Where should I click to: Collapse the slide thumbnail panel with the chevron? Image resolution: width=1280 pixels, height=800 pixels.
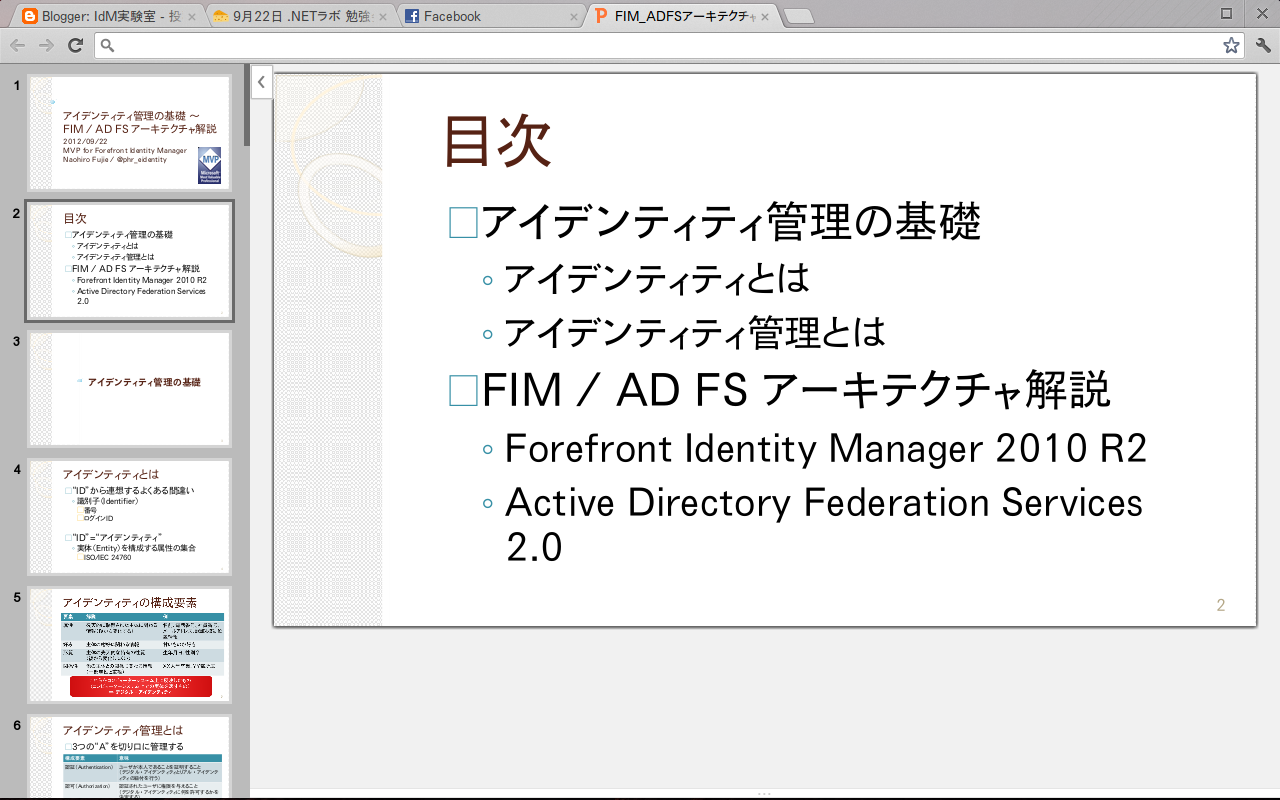point(261,82)
